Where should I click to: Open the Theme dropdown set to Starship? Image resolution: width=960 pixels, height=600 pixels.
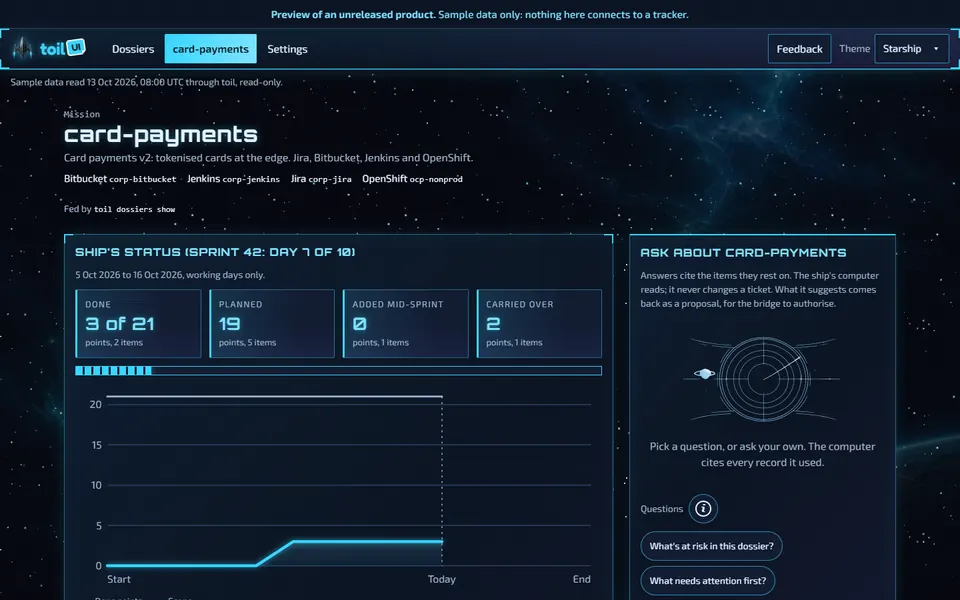click(912, 49)
